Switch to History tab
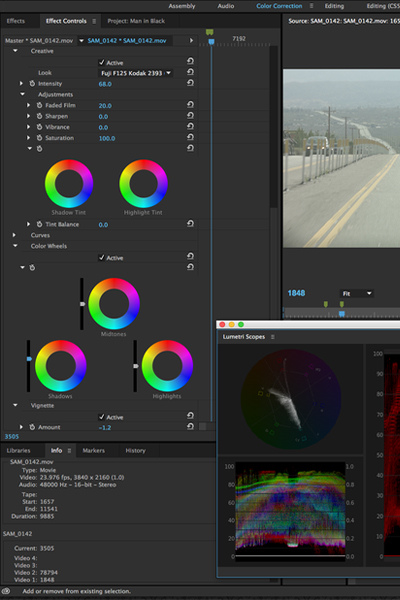The height and width of the screenshot is (600, 400). point(136,451)
